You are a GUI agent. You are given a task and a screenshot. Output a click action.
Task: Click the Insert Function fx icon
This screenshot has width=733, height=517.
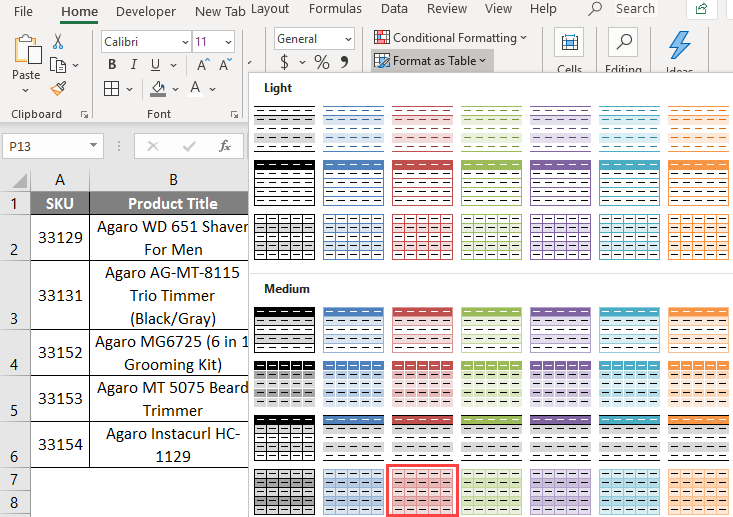(x=225, y=146)
